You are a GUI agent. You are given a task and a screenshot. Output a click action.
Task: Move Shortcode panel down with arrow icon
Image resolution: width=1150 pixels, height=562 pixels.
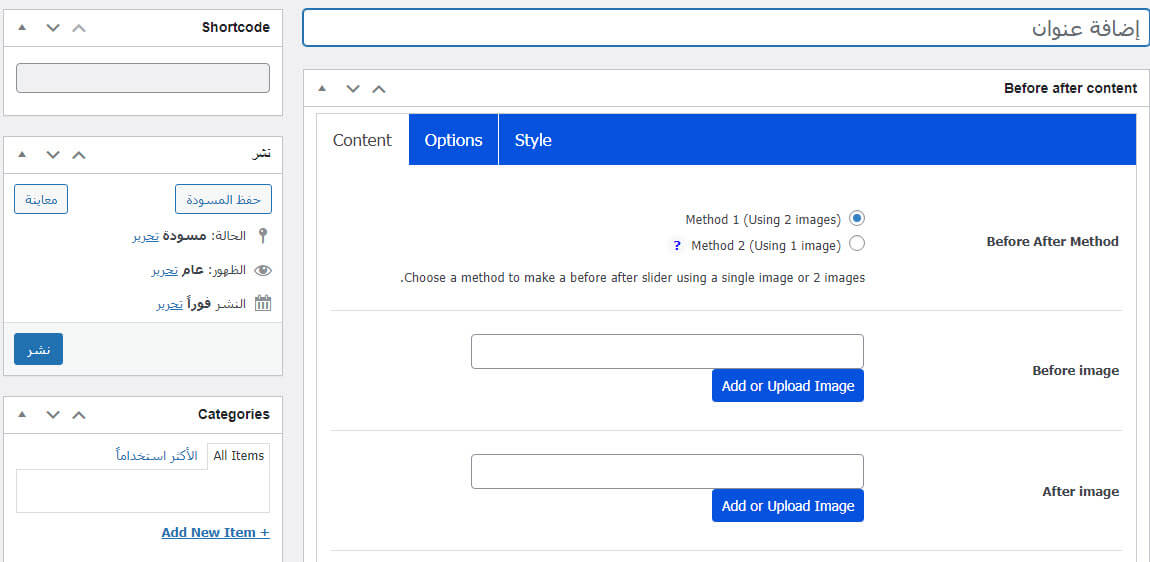pos(53,28)
